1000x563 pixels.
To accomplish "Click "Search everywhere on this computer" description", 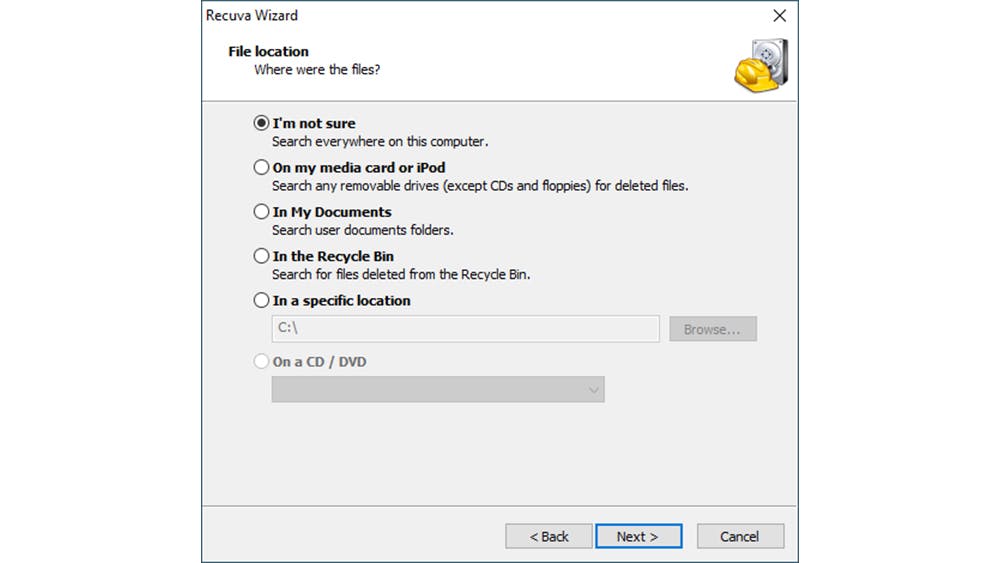I will click(380, 142).
